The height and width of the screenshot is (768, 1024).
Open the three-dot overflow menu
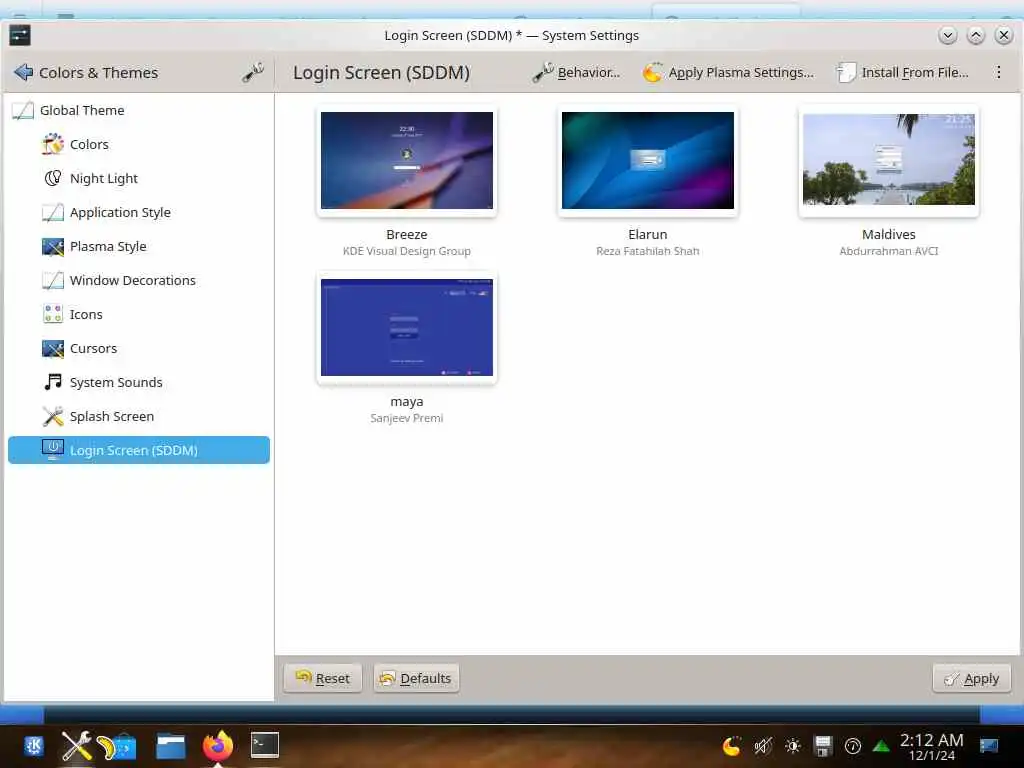pos(998,72)
